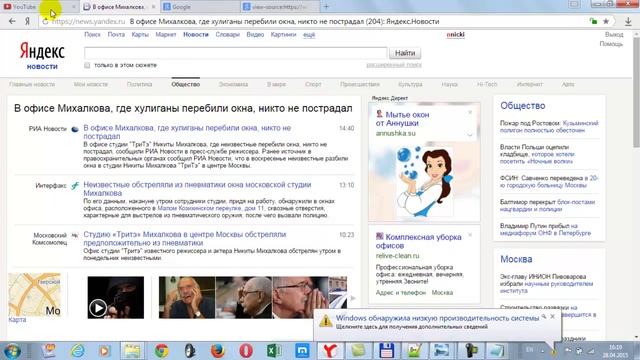Open the first Михалков photo thumbnail
Screen dimensions: 640x360
click(x=187, y=298)
